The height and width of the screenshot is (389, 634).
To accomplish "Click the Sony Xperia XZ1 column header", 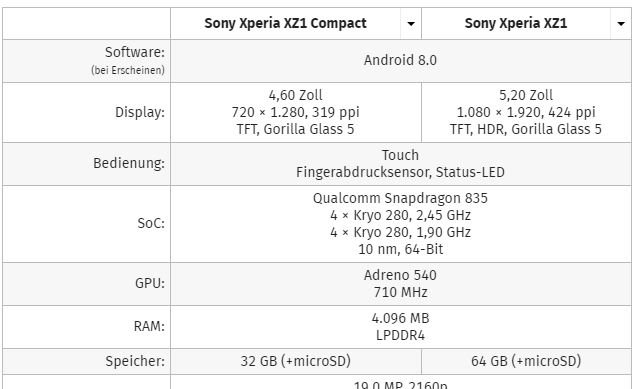I will pos(516,23).
